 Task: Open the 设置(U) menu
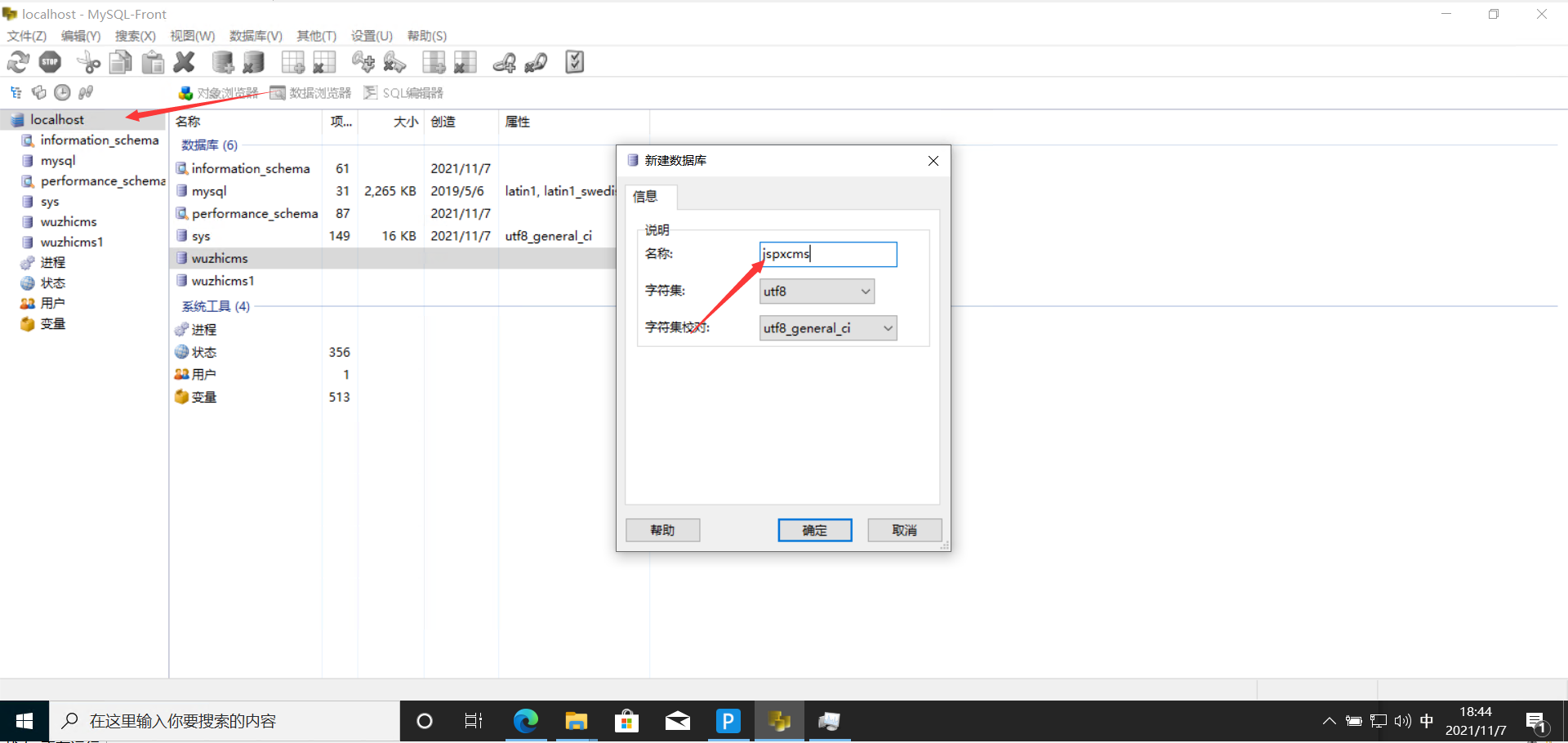tap(372, 36)
